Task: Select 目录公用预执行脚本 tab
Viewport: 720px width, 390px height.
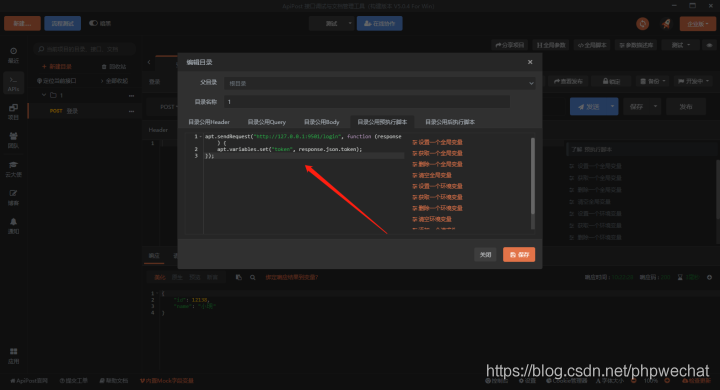Action: click(x=382, y=122)
